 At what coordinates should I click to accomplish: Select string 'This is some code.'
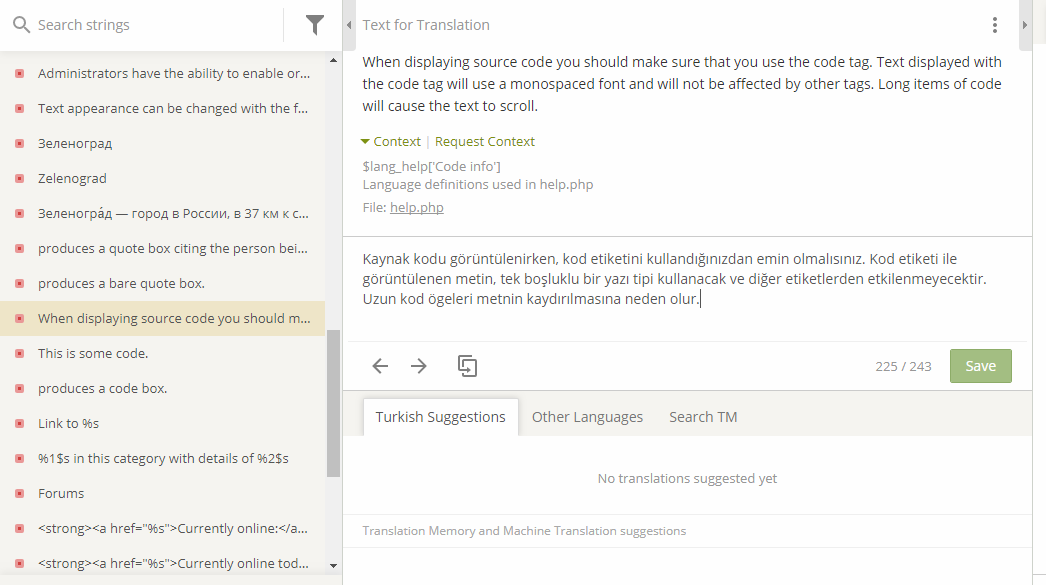pyautogui.click(x=163, y=354)
